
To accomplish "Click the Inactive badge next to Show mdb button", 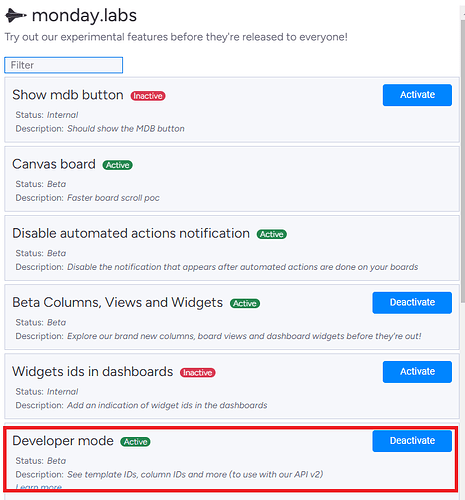I will click(x=148, y=96).
